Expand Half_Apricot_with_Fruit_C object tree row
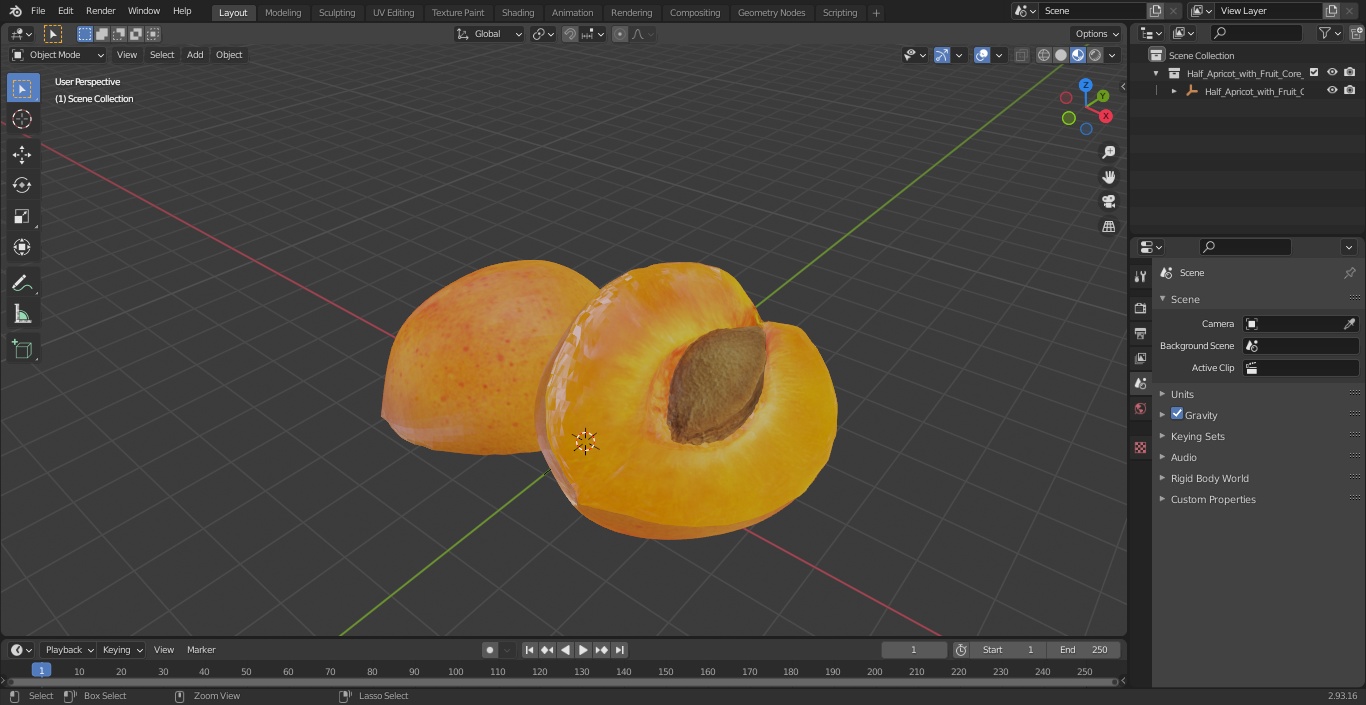1366x705 pixels. coord(1174,91)
